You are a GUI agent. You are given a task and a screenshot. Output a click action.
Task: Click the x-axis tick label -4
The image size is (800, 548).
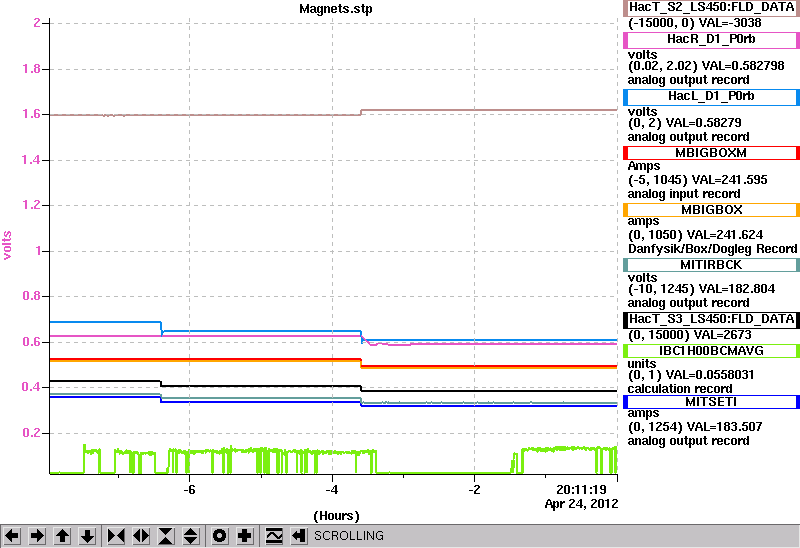pos(332,490)
